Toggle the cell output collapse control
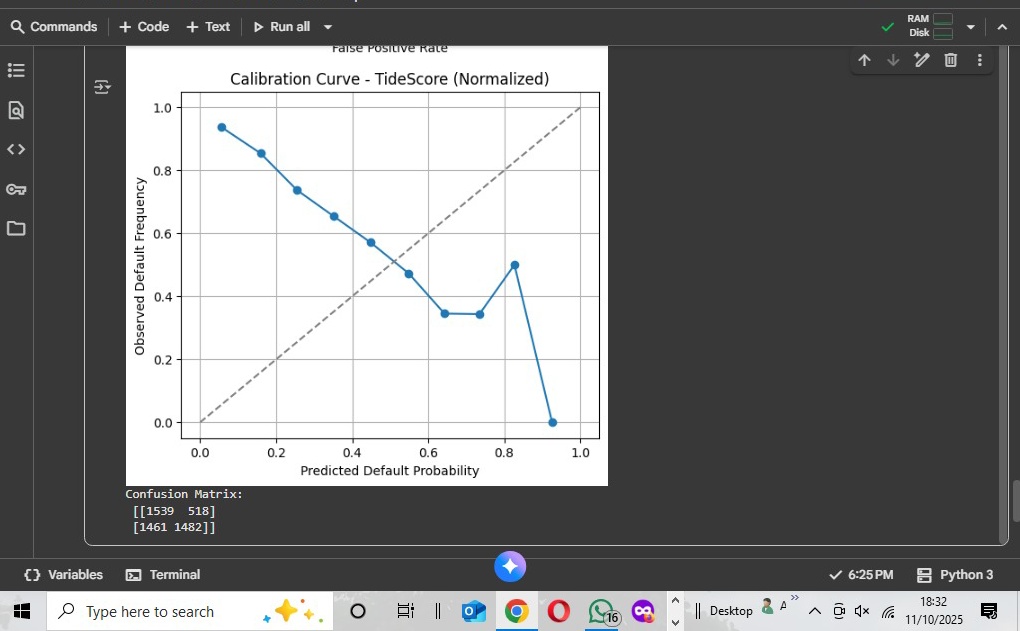Screen dimensions: 1020x631 (x=102, y=87)
